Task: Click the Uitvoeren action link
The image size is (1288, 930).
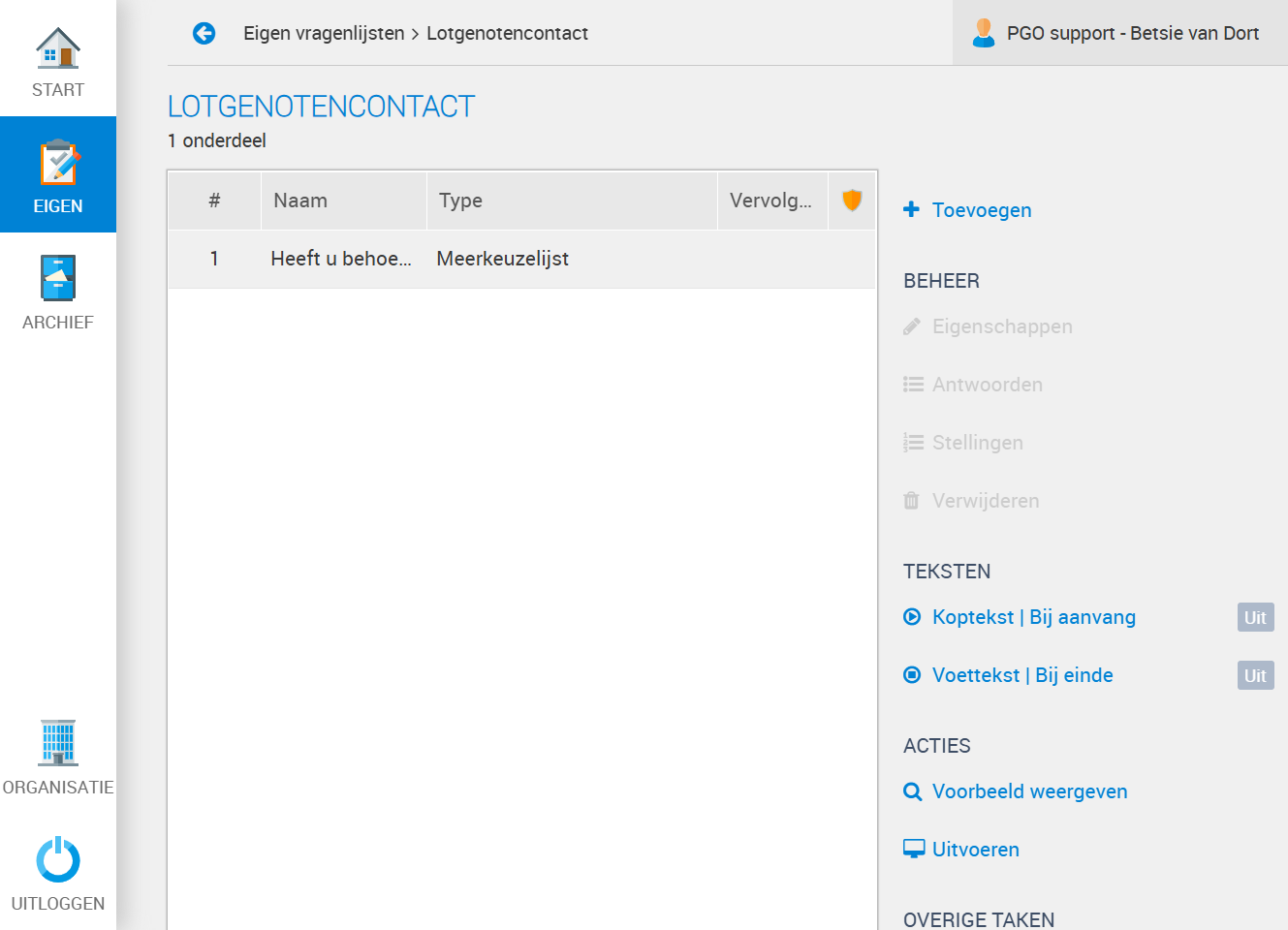Action: (x=976, y=850)
